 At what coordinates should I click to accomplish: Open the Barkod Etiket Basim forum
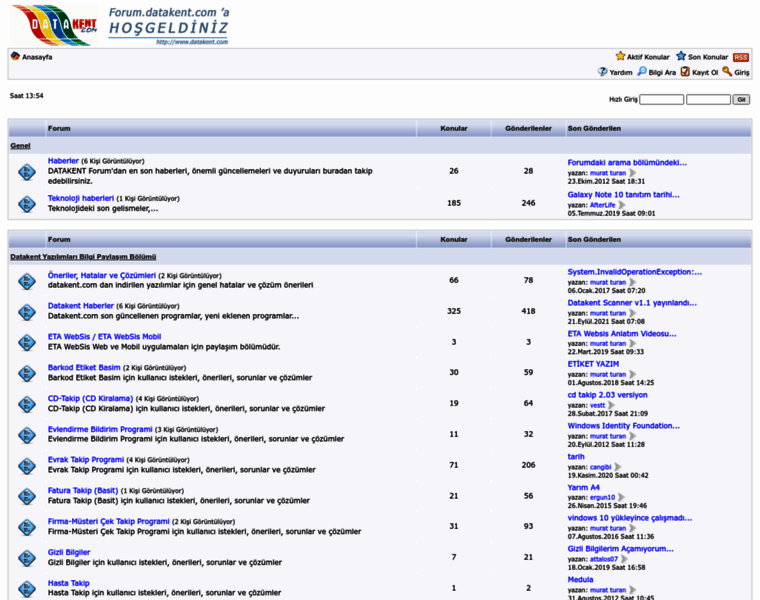[84, 367]
